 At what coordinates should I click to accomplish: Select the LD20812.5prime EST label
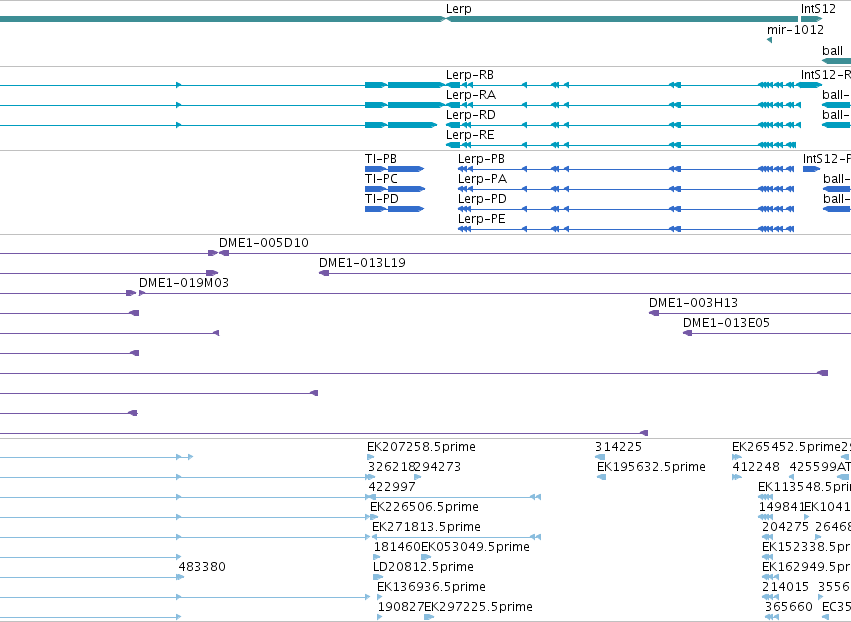click(x=423, y=567)
